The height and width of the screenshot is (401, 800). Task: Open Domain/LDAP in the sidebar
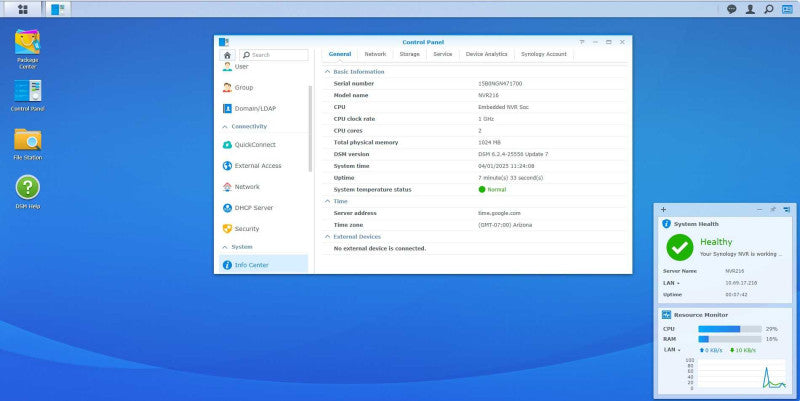[264, 109]
